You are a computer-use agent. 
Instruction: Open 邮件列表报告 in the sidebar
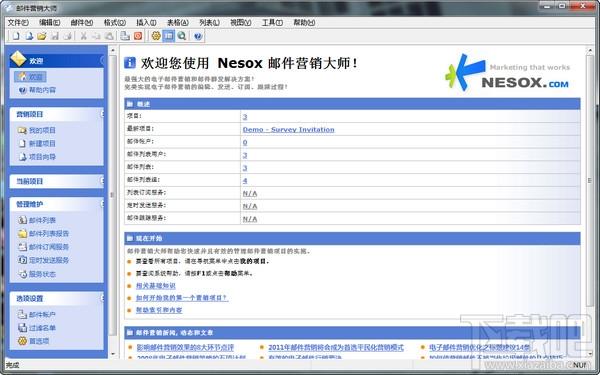click(43, 233)
